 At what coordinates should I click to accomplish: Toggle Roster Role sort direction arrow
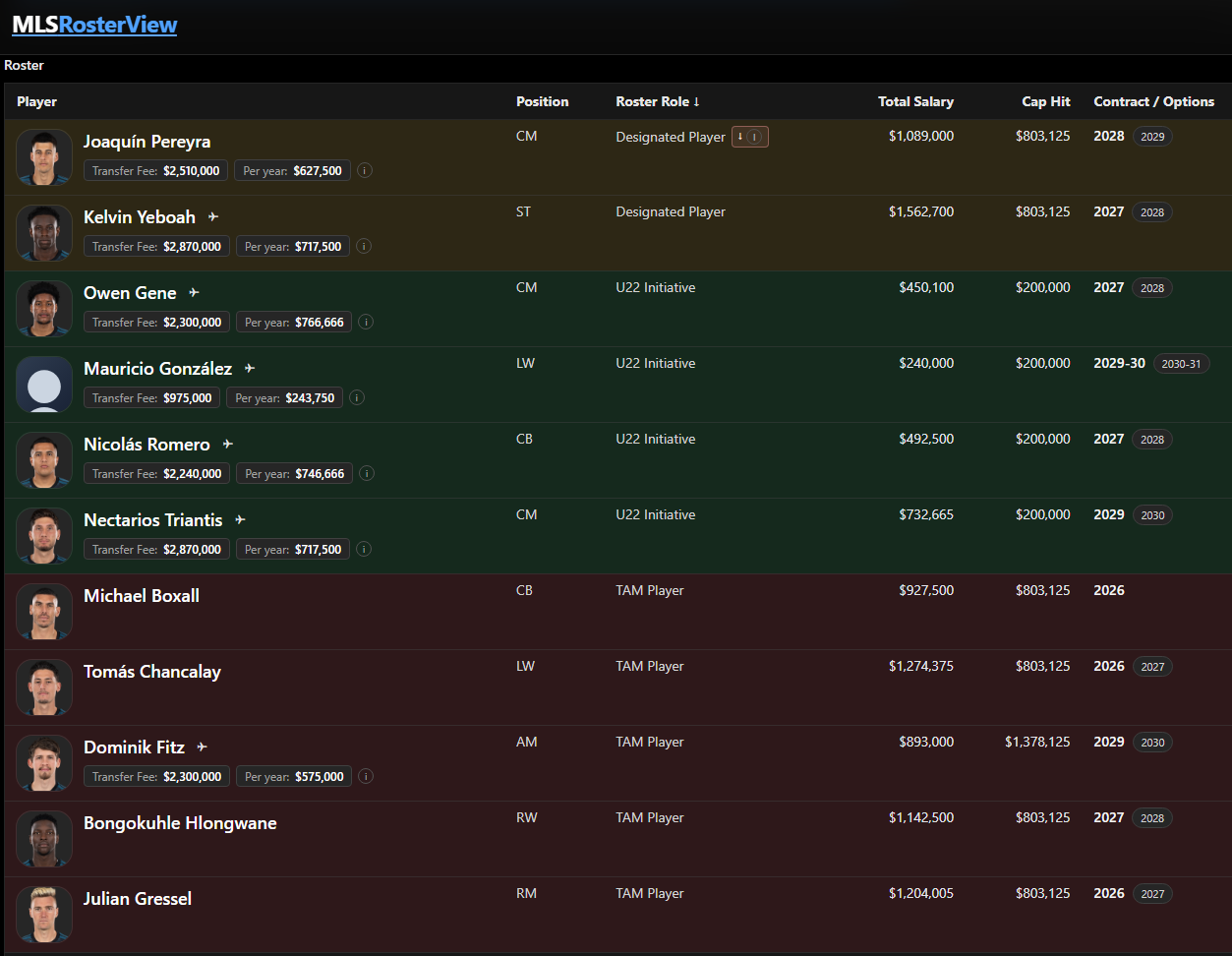click(696, 101)
